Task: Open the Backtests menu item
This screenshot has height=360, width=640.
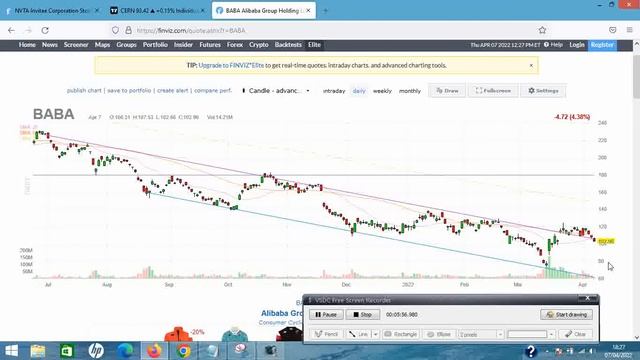Action: point(288,45)
